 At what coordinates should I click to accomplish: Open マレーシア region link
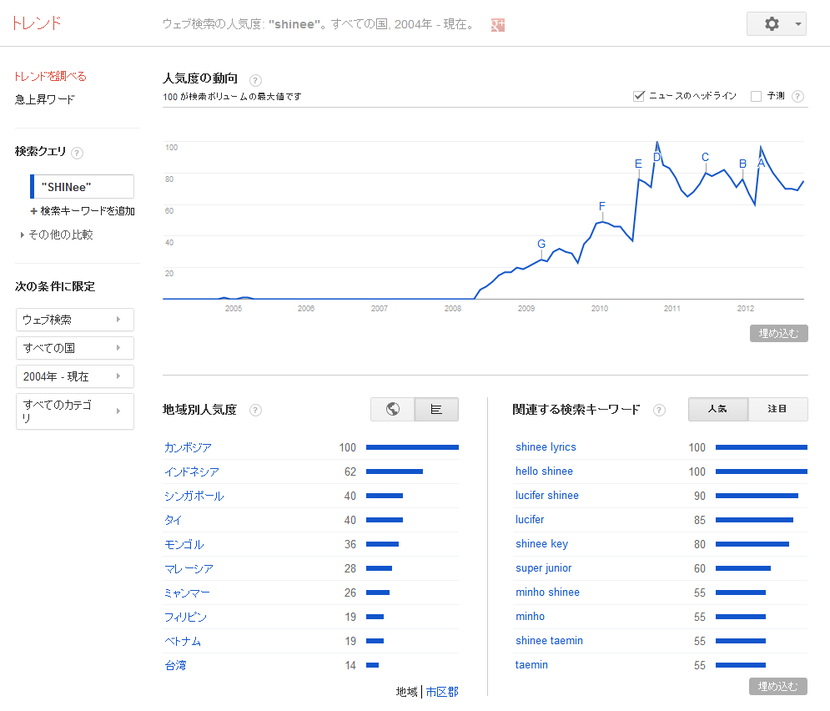point(189,569)
